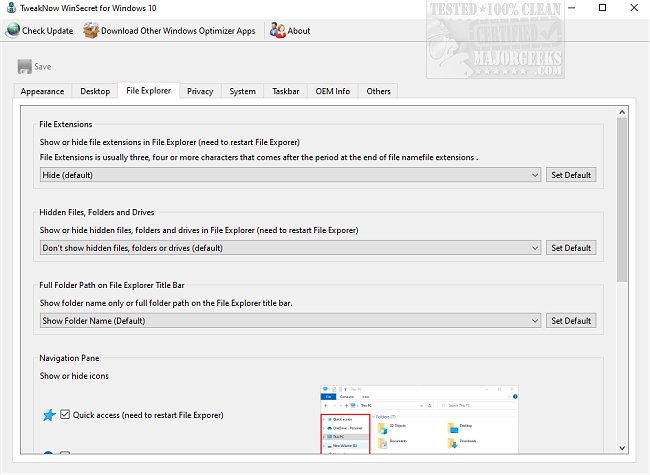650x475 pixels.
Task: Click the 'File Extensions' group heading
Action: click(65, 124)
